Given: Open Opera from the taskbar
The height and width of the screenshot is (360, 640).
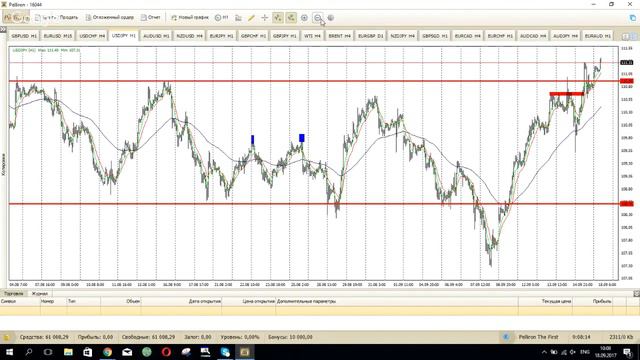Looking at the screenshot, I should click(x=166, y=352).
